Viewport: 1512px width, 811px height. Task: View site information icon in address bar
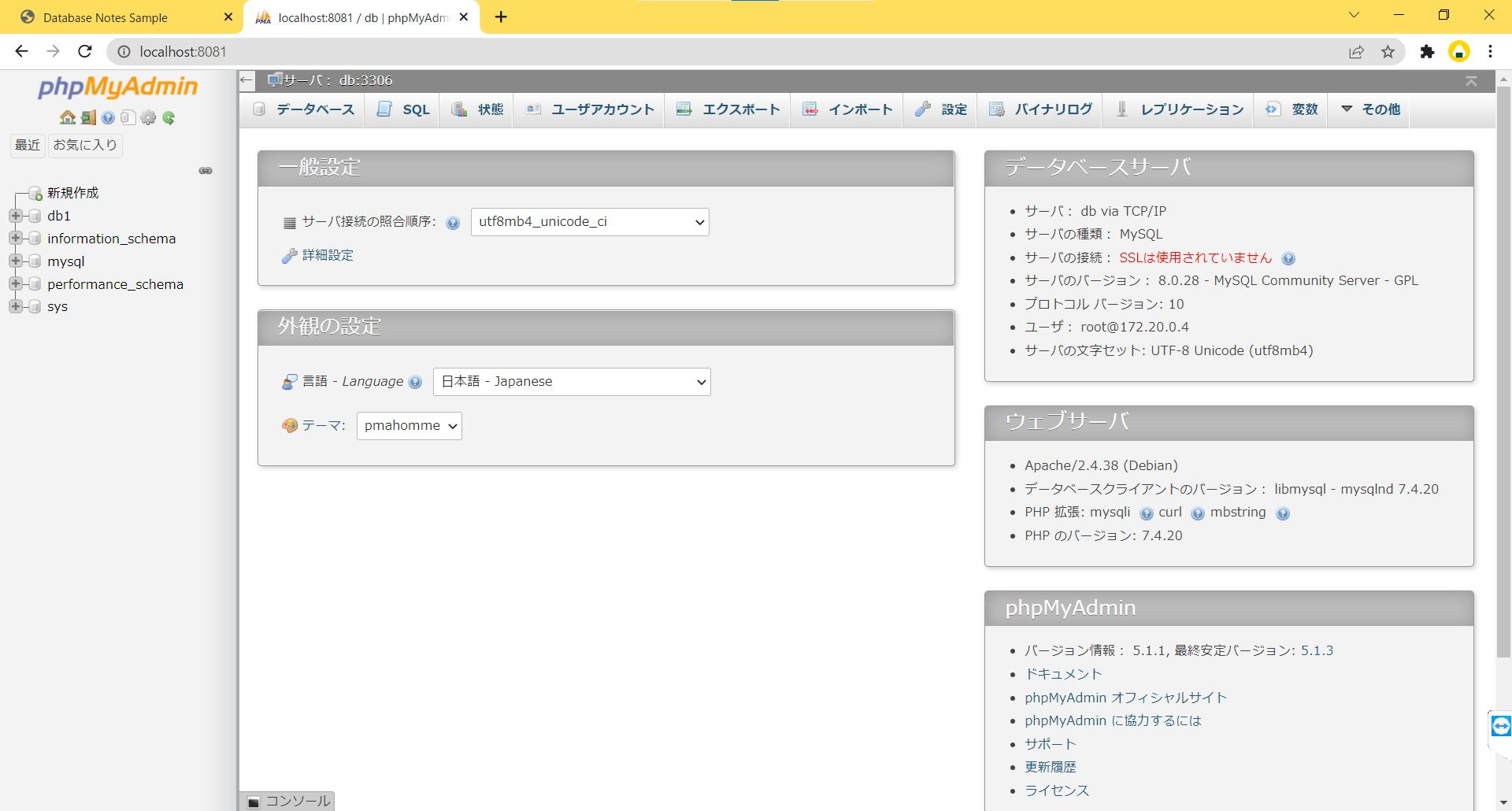click(124, 52)
